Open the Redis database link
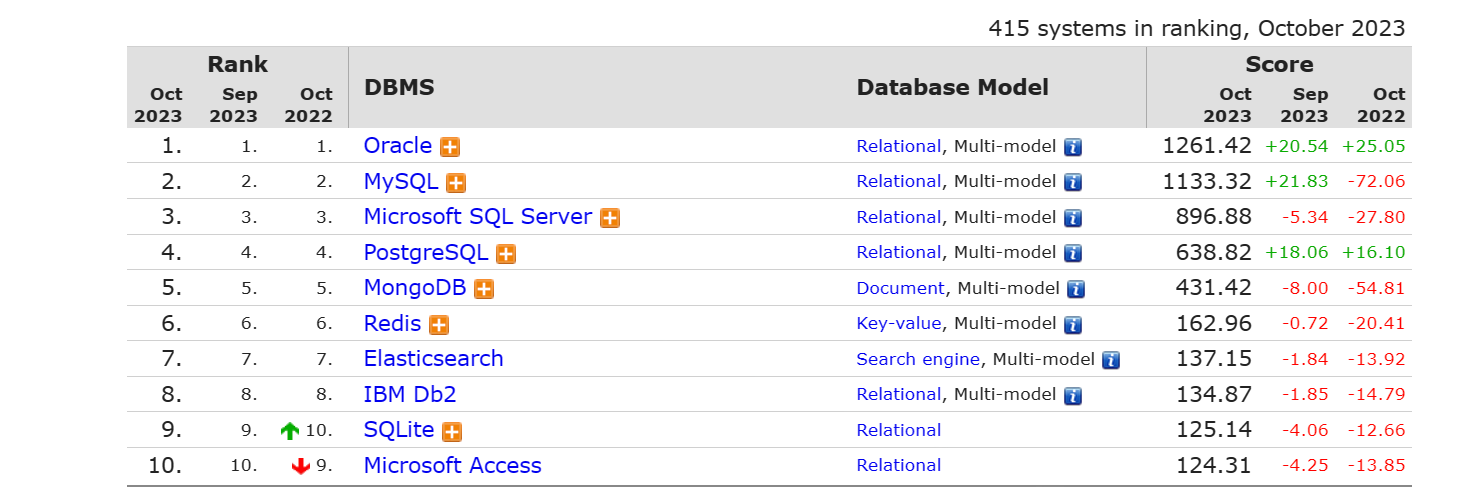The image size is (1480, 492). click(393, 324)
